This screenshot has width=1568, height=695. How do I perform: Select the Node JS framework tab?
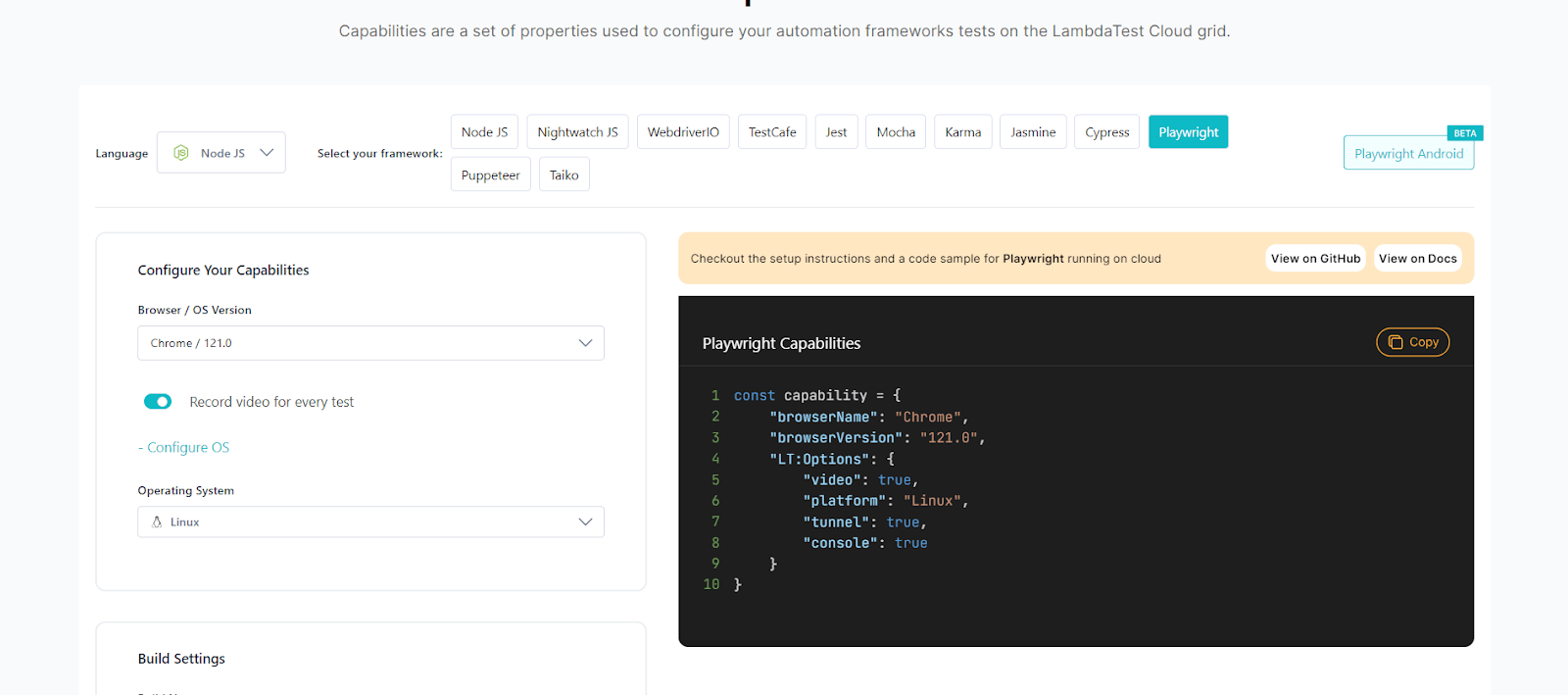point(484,132)
